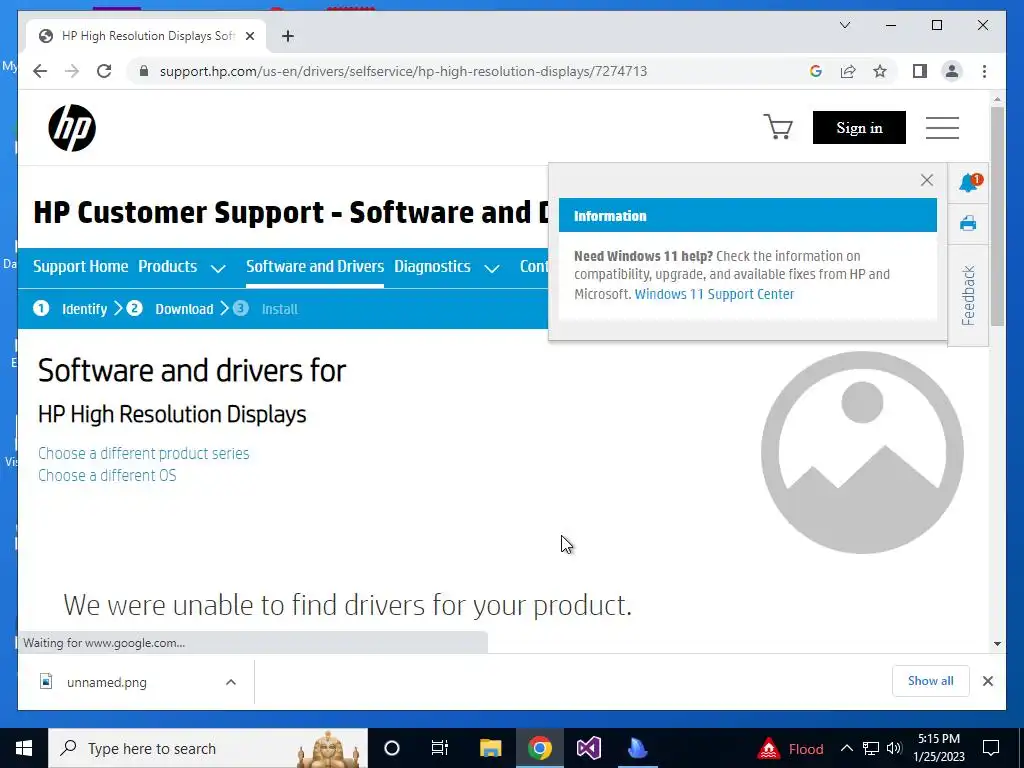Viewport: 1024px width, 768px height.
Task: Go back in browser history
Action: pyautogui.click(x=40, y=71)
